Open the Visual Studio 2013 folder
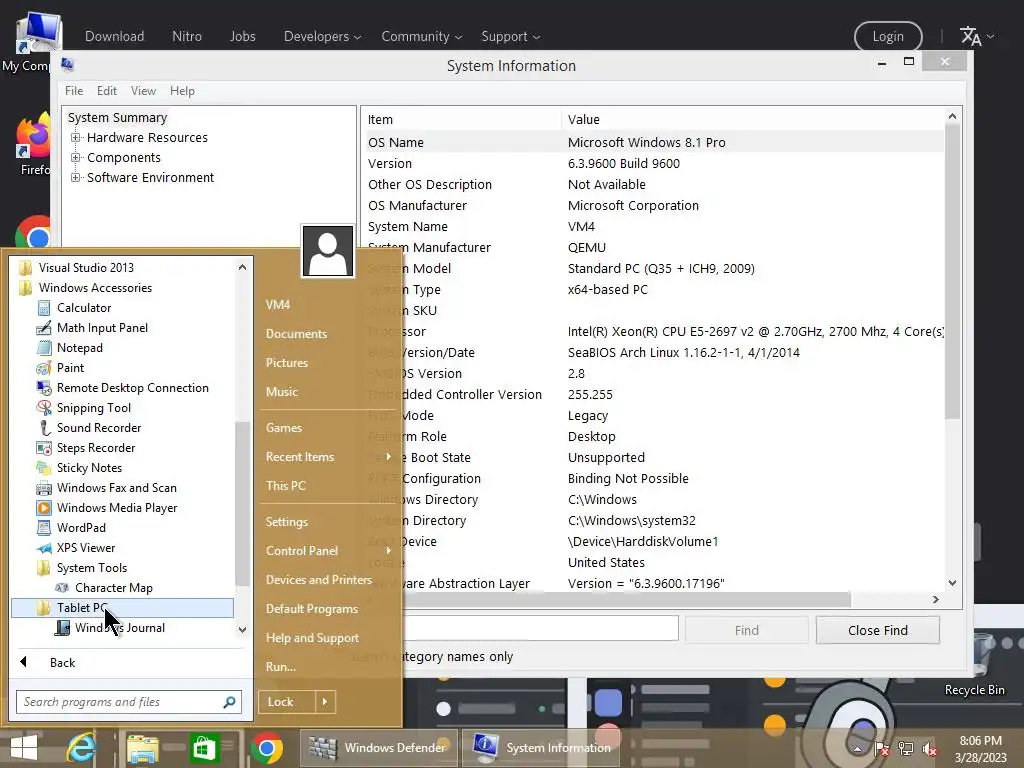Screen dimensions: 1024x768 point(86,268)
